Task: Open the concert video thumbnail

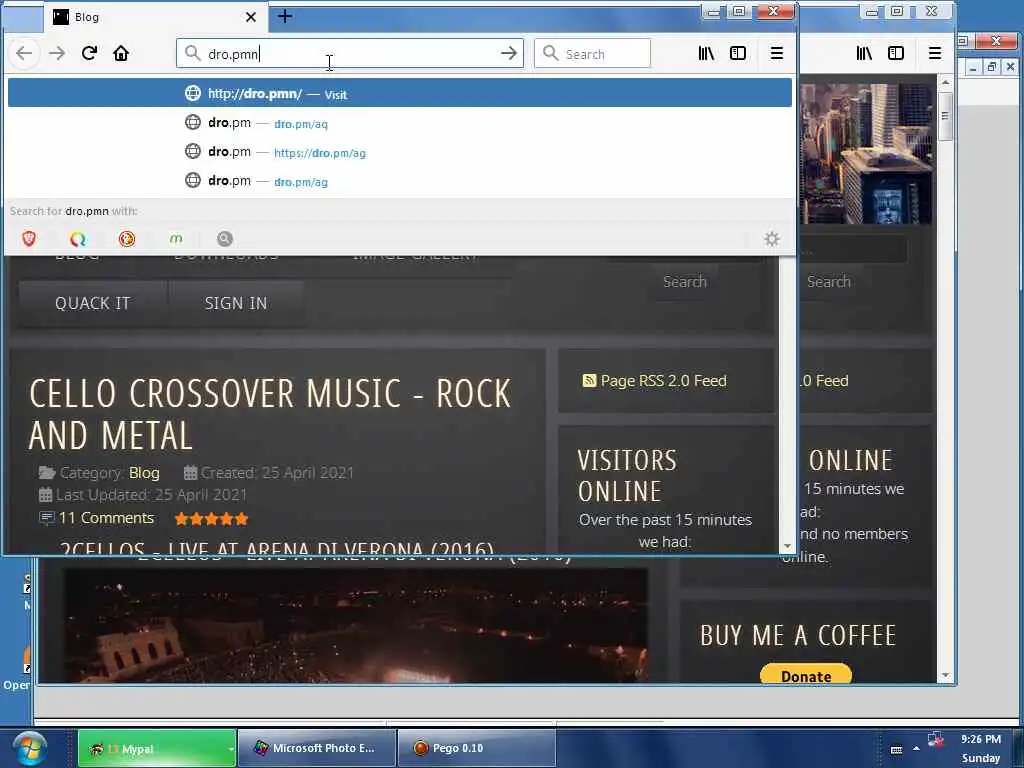Action: [x=355, y=625]
